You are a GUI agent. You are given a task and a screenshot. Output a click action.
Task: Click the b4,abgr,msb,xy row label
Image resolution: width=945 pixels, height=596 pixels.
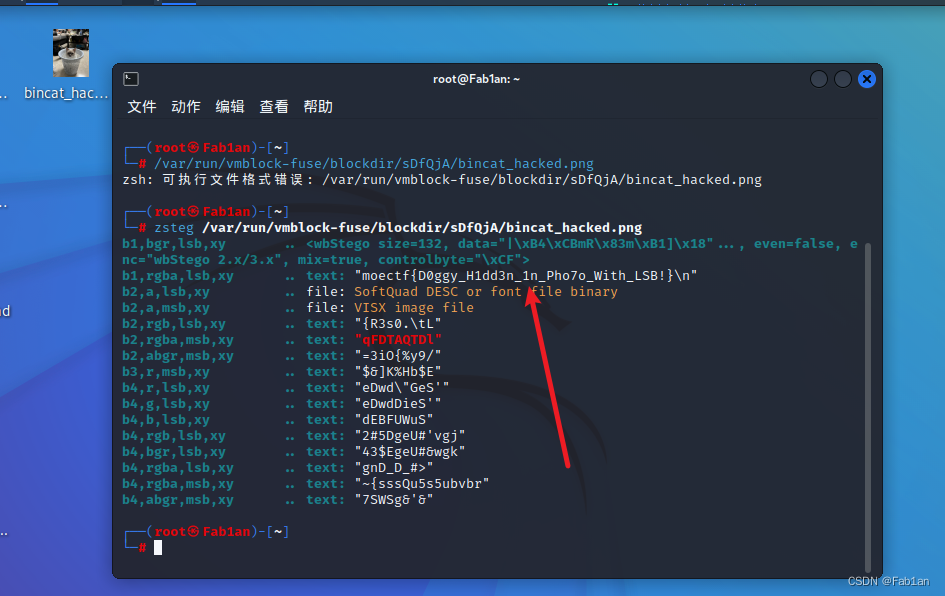click(x=178, y=500)
